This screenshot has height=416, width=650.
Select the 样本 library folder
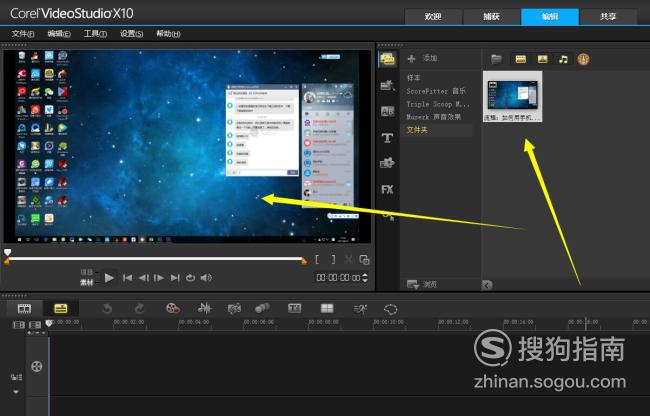pyautogui.click(x=413, y=77)
